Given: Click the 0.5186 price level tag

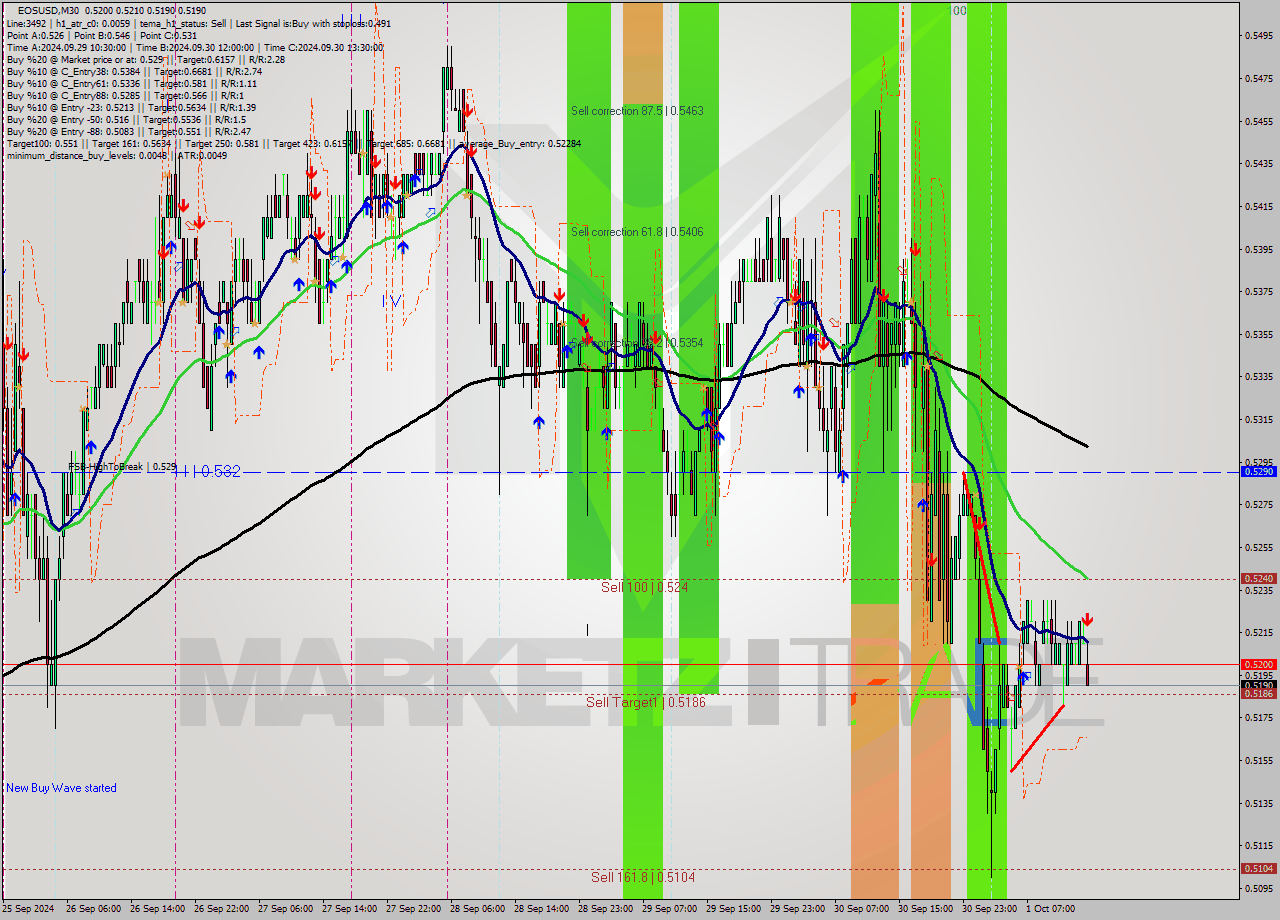Looking at the screenshot, I should pyautogui.click(x=1257, y=693).
